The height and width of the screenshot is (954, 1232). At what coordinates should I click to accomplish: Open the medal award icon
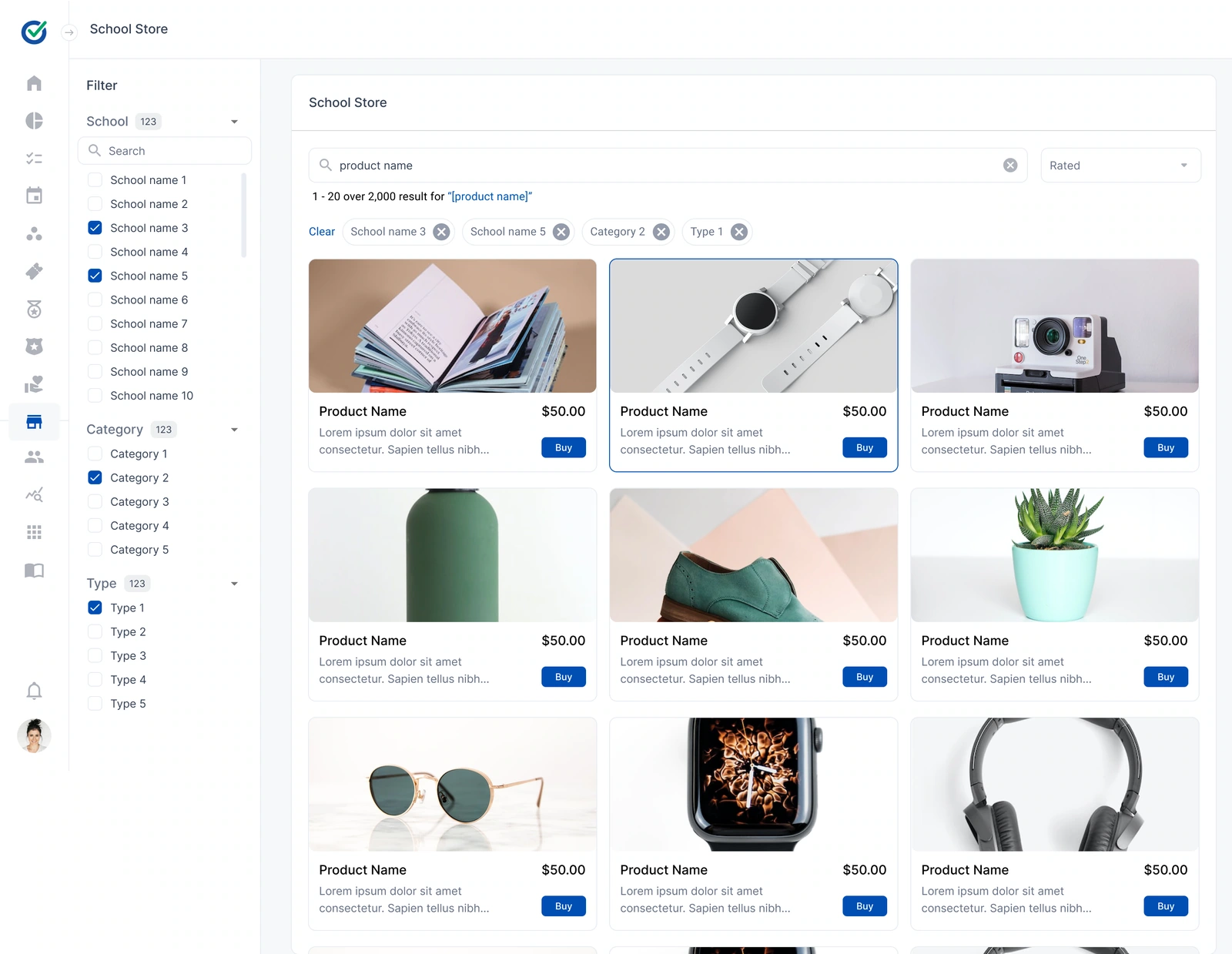pos(34,309)
